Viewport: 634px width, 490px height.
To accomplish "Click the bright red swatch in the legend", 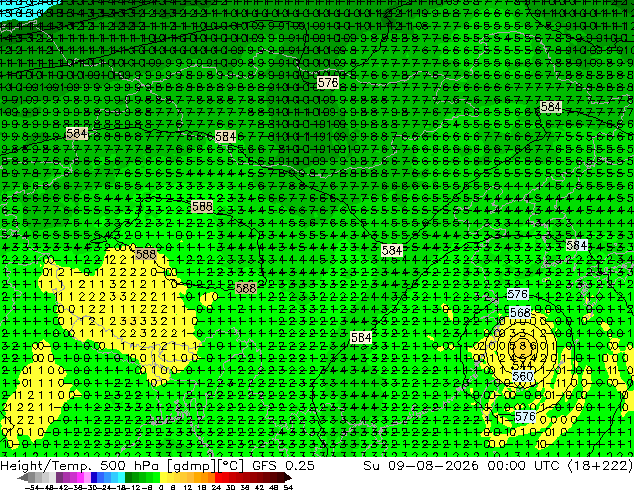I will [x=218, y=477].
